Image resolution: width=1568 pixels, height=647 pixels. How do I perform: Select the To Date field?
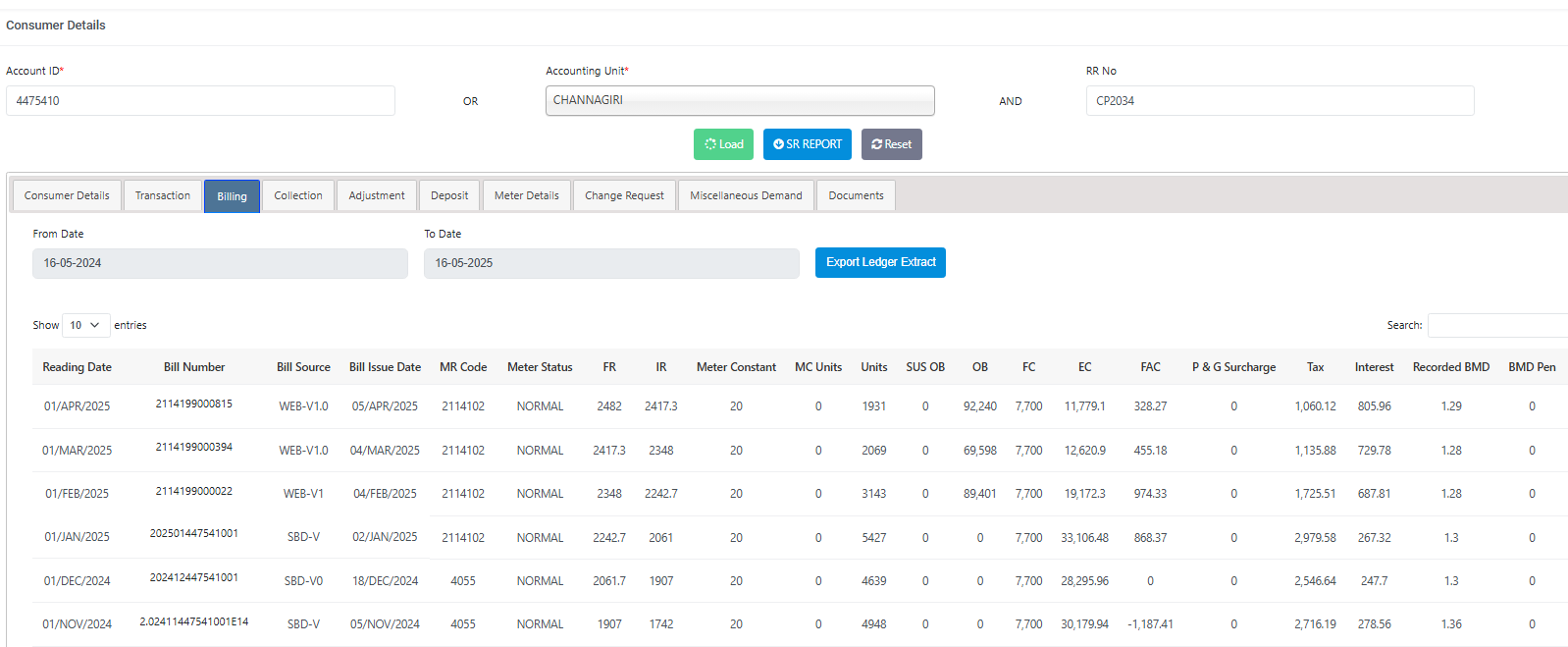click(611, 263)
